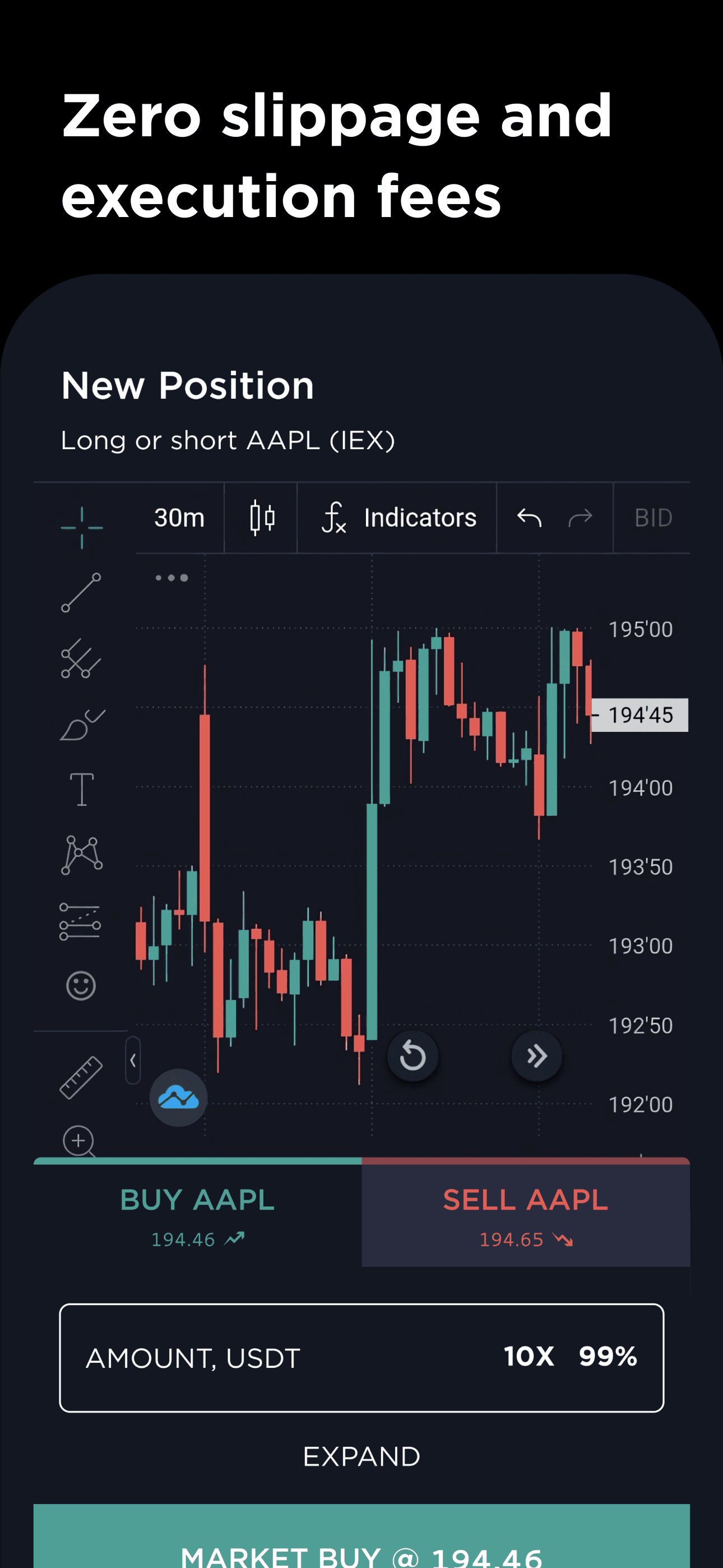
Task: Select the crosshair cursor tool
Action: (x=82, y=527)
